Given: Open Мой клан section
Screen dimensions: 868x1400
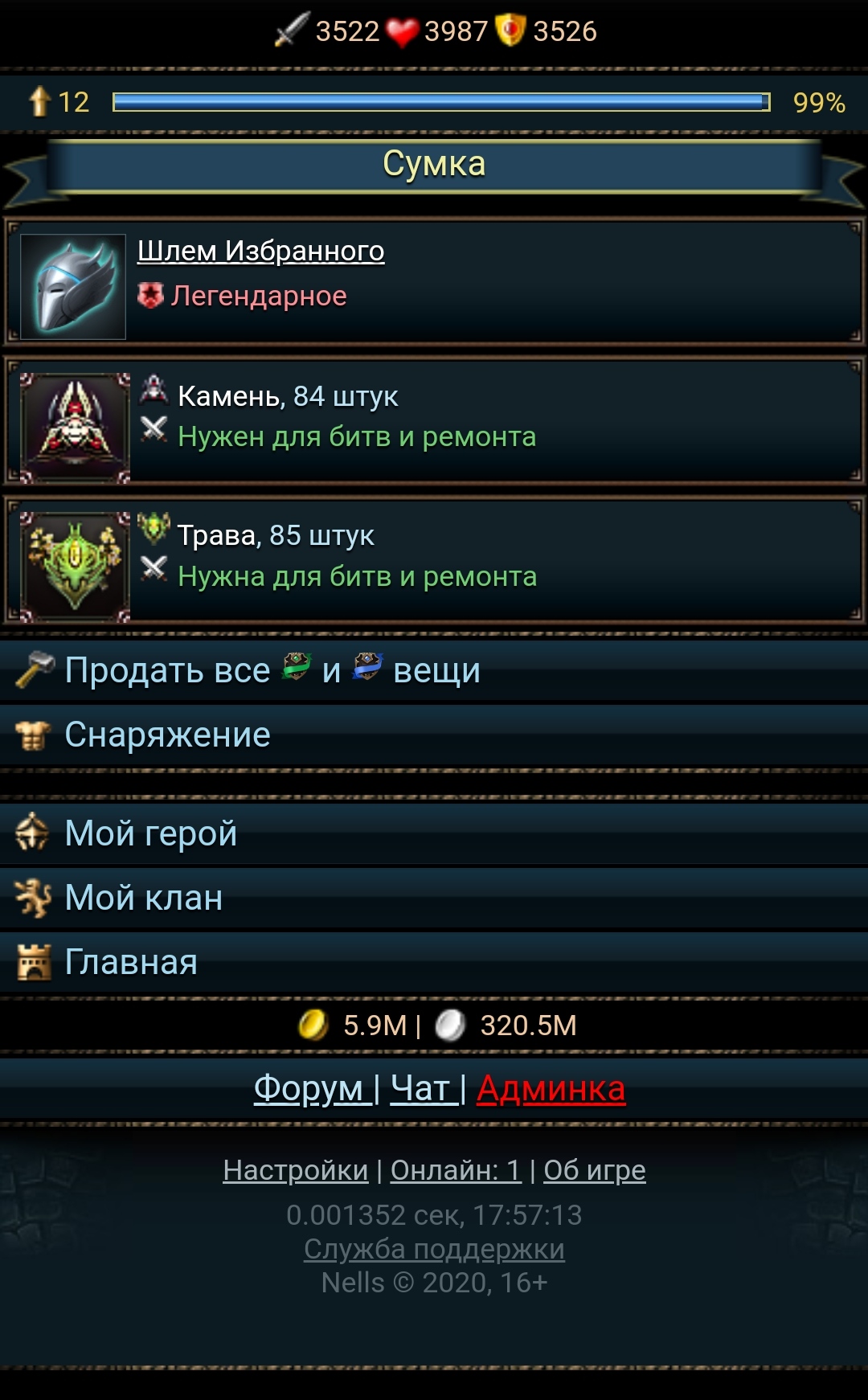Looking at the screenshot, I should pos(434,898).
